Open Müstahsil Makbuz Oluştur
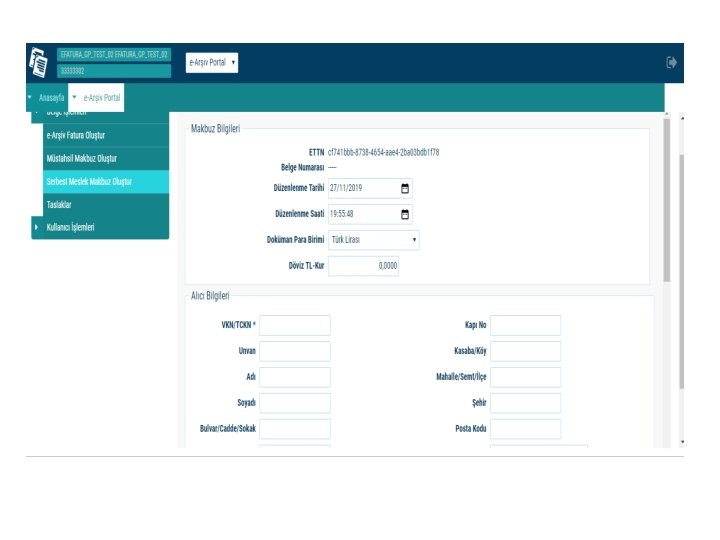 106,158
